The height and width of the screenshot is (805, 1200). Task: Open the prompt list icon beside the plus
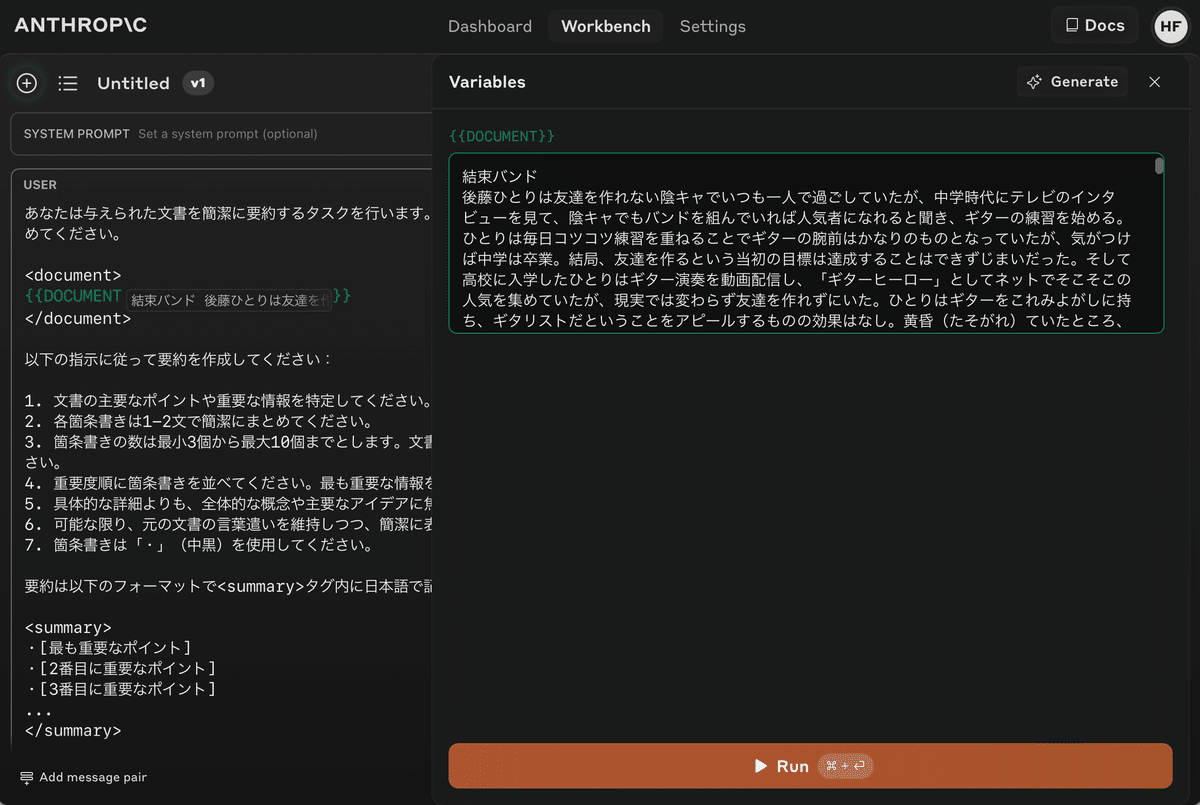coord(67,83)
